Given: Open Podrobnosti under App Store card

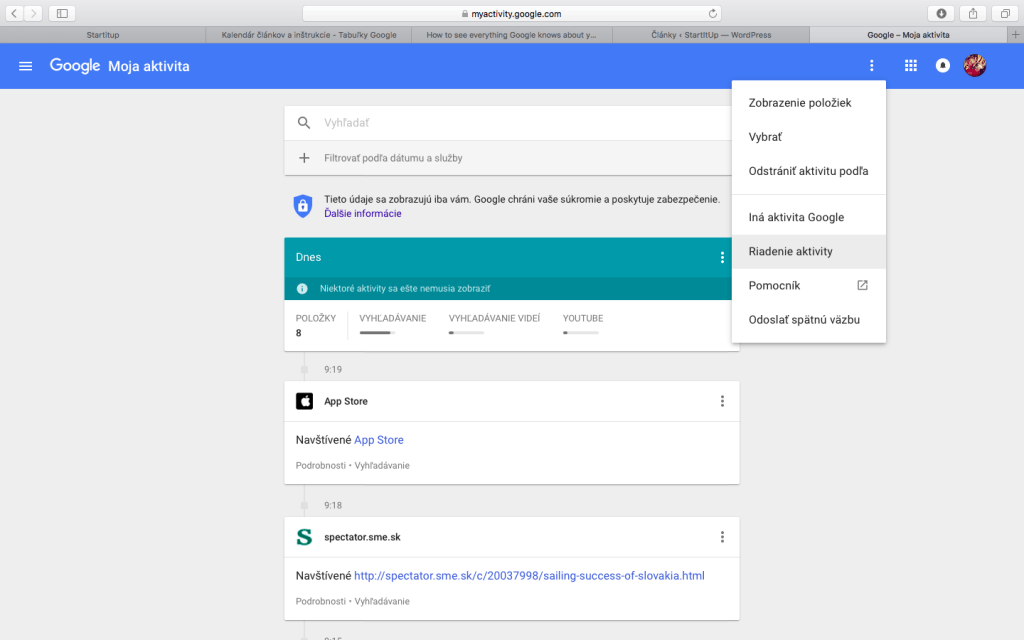Looking at the screenshot, I should click(x=321, y=466).
